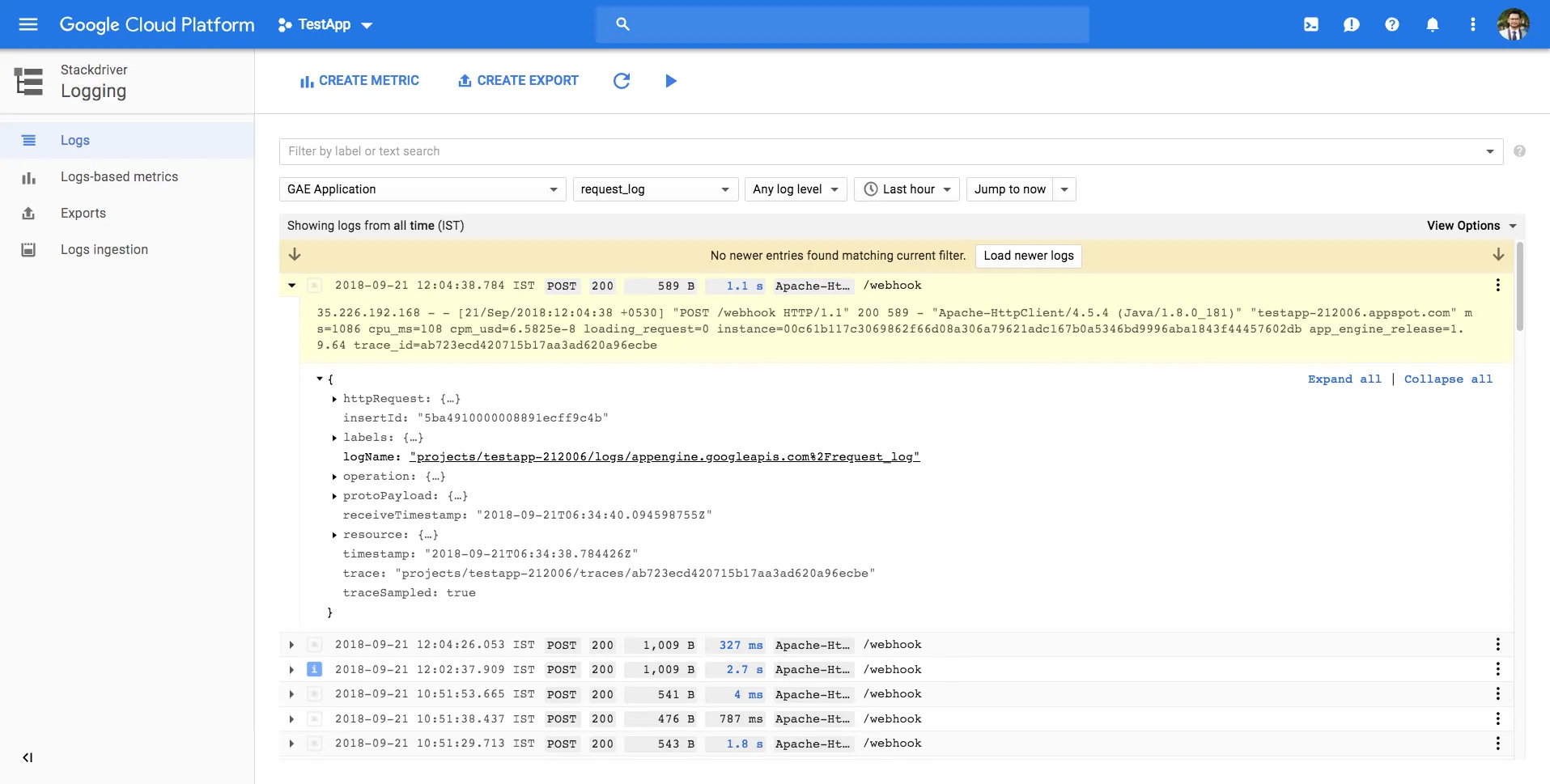Screen dimensions: 1550x784
Task: Open options menu for 12:02:37.909 log entry
Action: coord(1498,669)
